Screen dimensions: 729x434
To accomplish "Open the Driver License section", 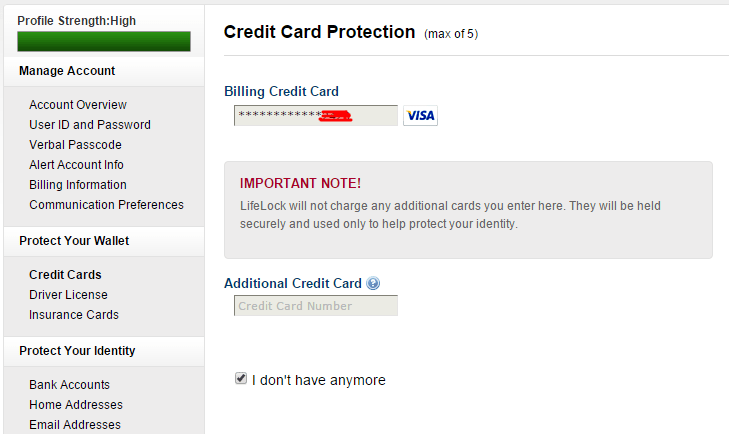I will click(68, 295).
